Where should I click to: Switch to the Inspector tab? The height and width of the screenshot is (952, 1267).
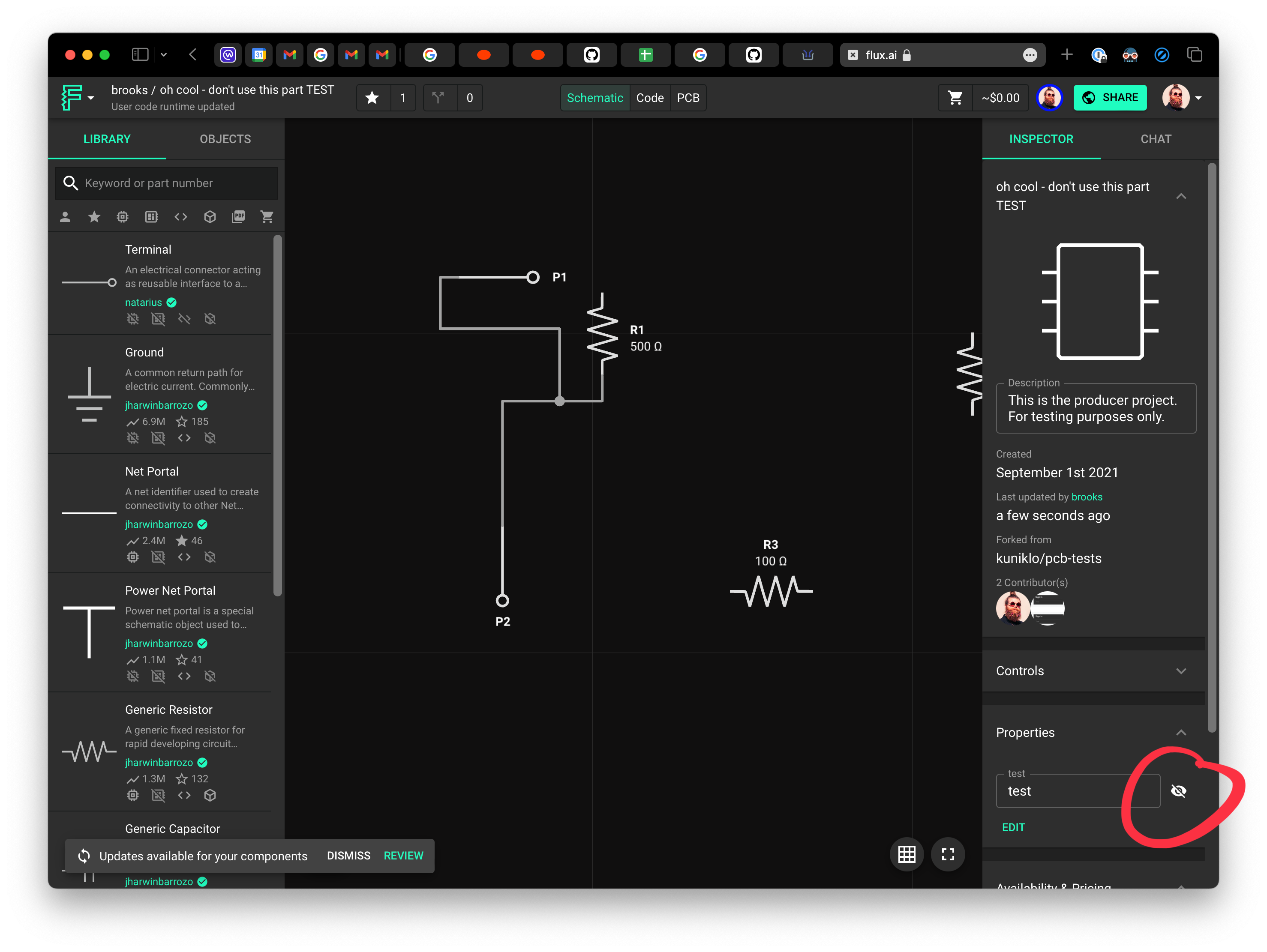tap(1041, 139)
